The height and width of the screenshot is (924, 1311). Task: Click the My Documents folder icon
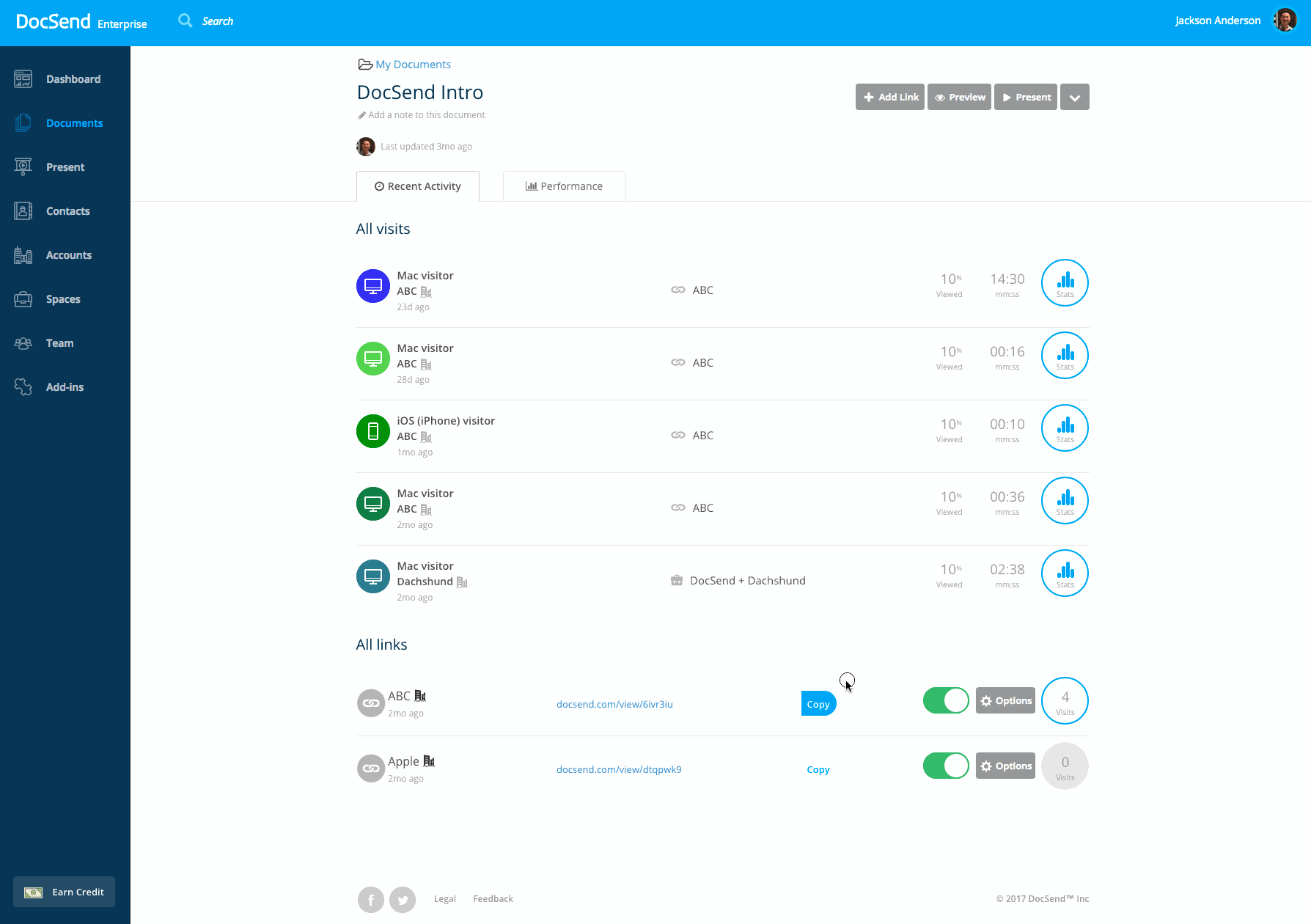pyautogui.click(x=365, y=65)
